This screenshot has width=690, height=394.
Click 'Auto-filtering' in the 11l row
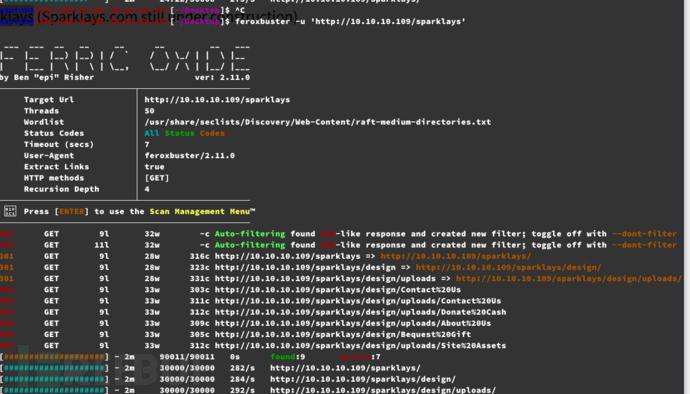250,245
